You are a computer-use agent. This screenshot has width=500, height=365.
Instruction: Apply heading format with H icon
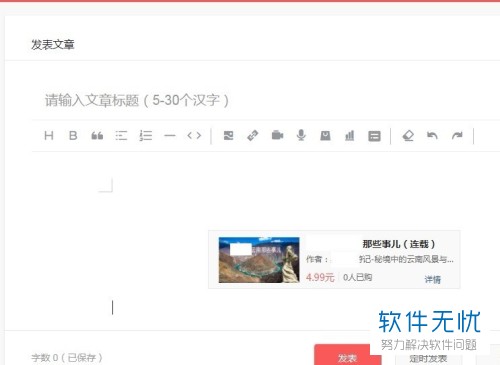point(49,136)
